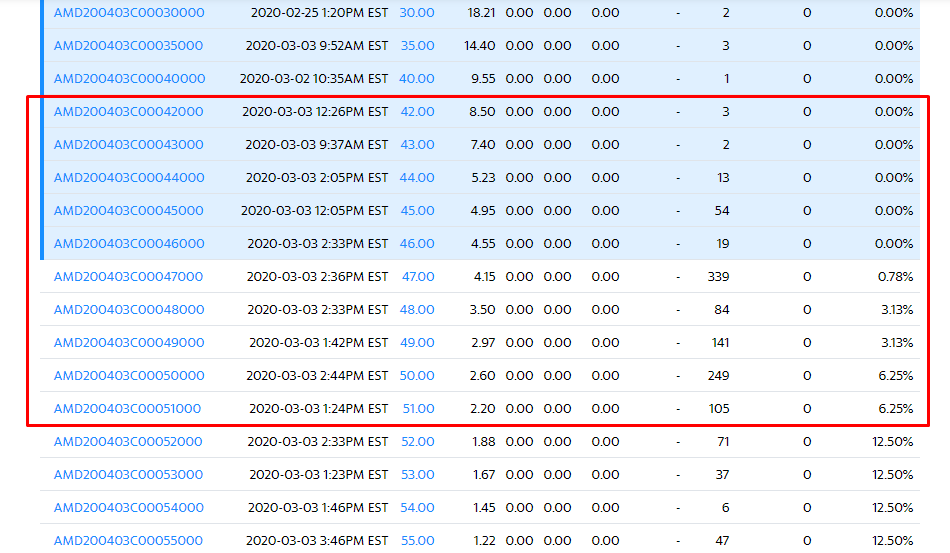
Task: Select the 43.00 strike price link
Action: [417, 145]
